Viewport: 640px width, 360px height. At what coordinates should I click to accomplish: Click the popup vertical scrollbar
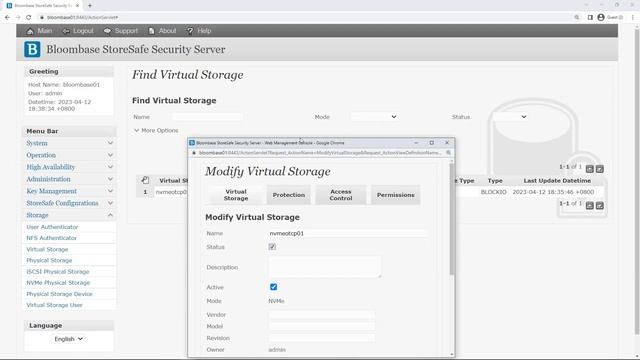451,219
